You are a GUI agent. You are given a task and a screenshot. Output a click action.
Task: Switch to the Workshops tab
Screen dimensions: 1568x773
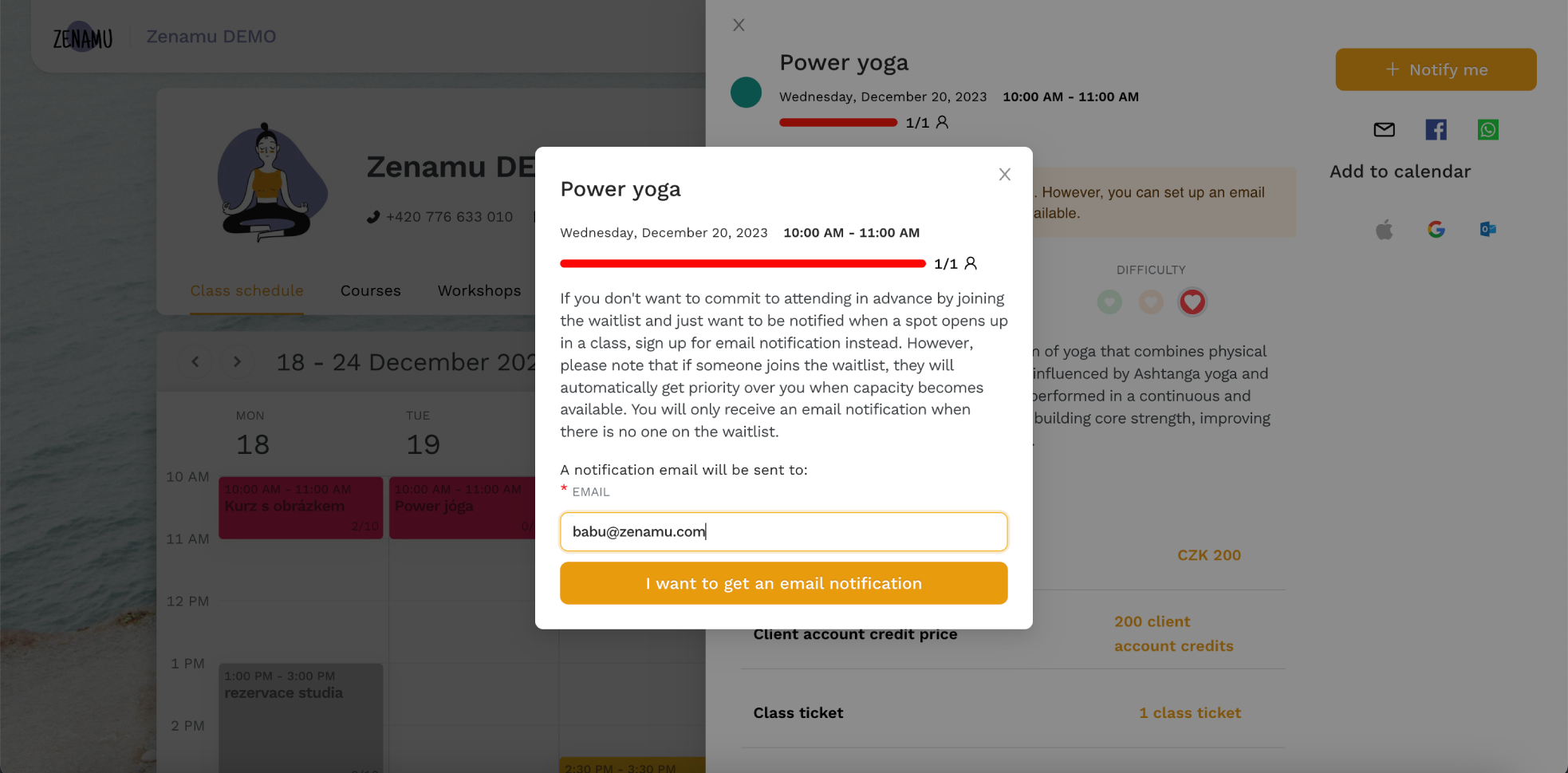pos(479,291)
